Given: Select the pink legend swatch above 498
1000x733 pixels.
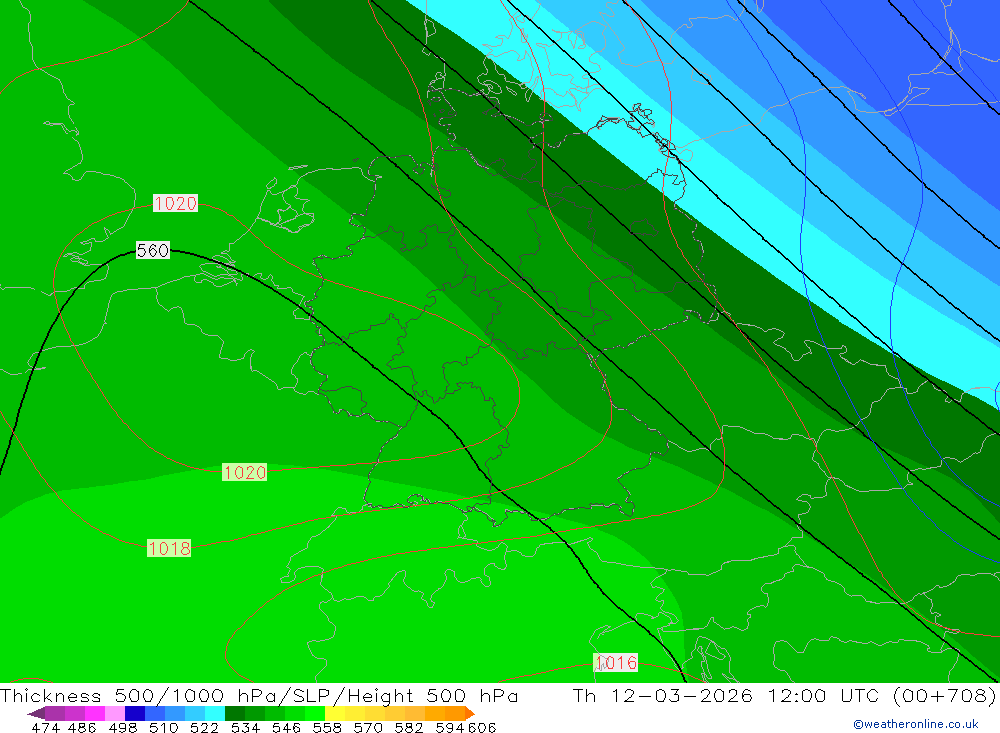Looking at the screenshot, I should (115, 713).
